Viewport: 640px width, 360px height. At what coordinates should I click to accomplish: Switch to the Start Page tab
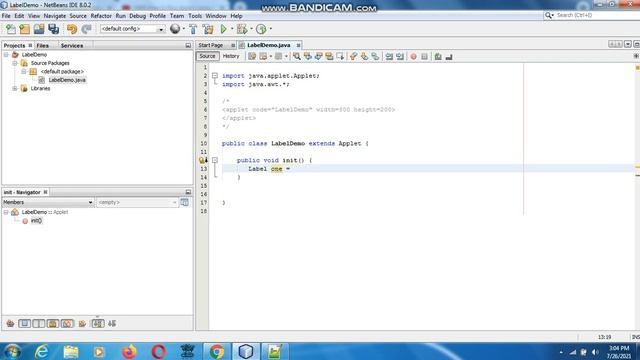pyautogui.click(x=211, y=45)
